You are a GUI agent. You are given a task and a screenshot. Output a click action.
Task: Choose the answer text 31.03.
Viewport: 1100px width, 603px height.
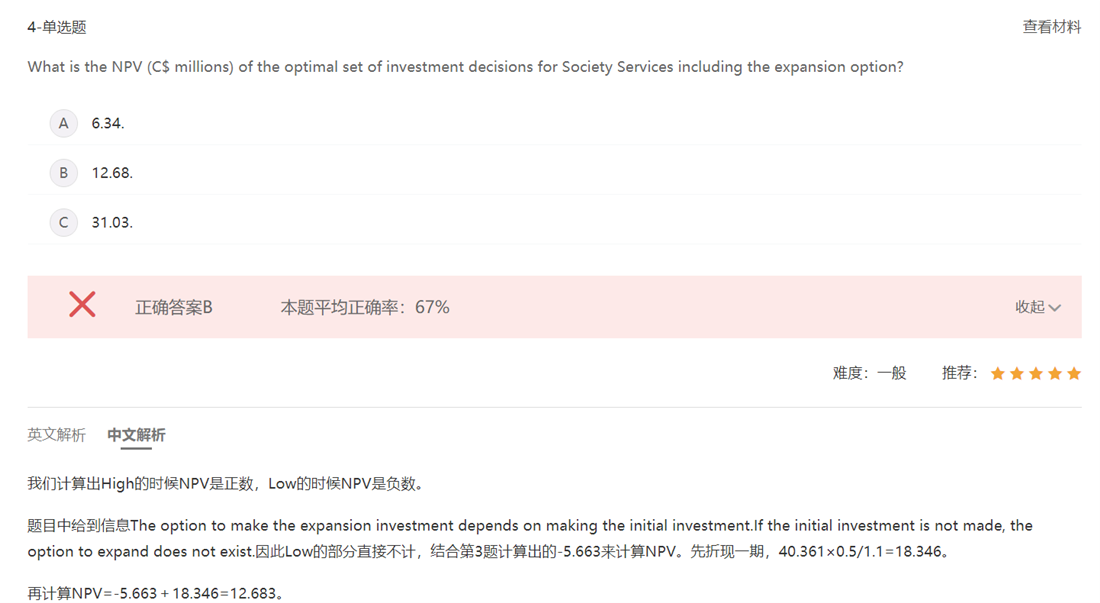point(112,222)
